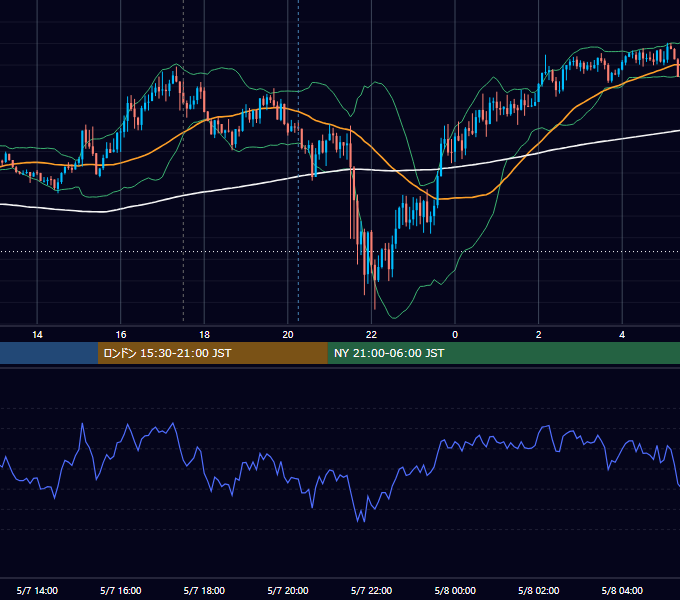Click the 18 hour axis label
Screen dimensions: 680x600
pos(204,335)
